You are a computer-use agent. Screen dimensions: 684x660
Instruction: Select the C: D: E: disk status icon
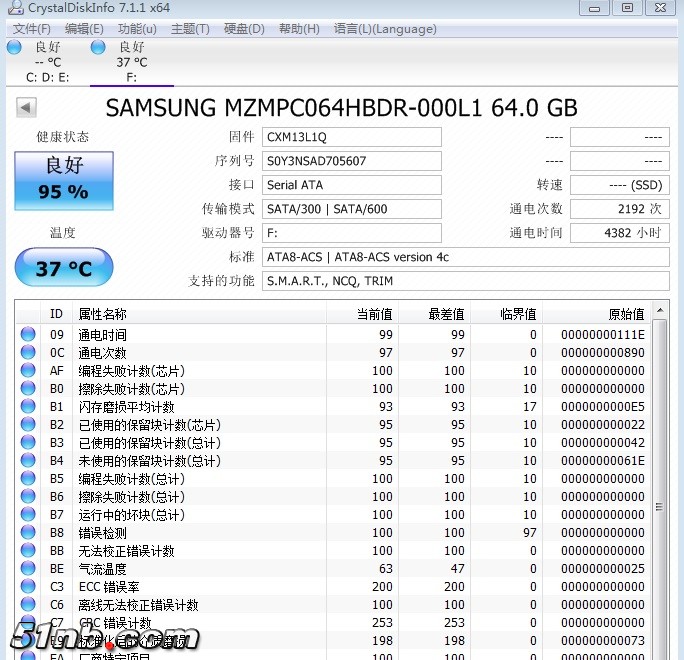pyautogui.click(x=14, y=47)
